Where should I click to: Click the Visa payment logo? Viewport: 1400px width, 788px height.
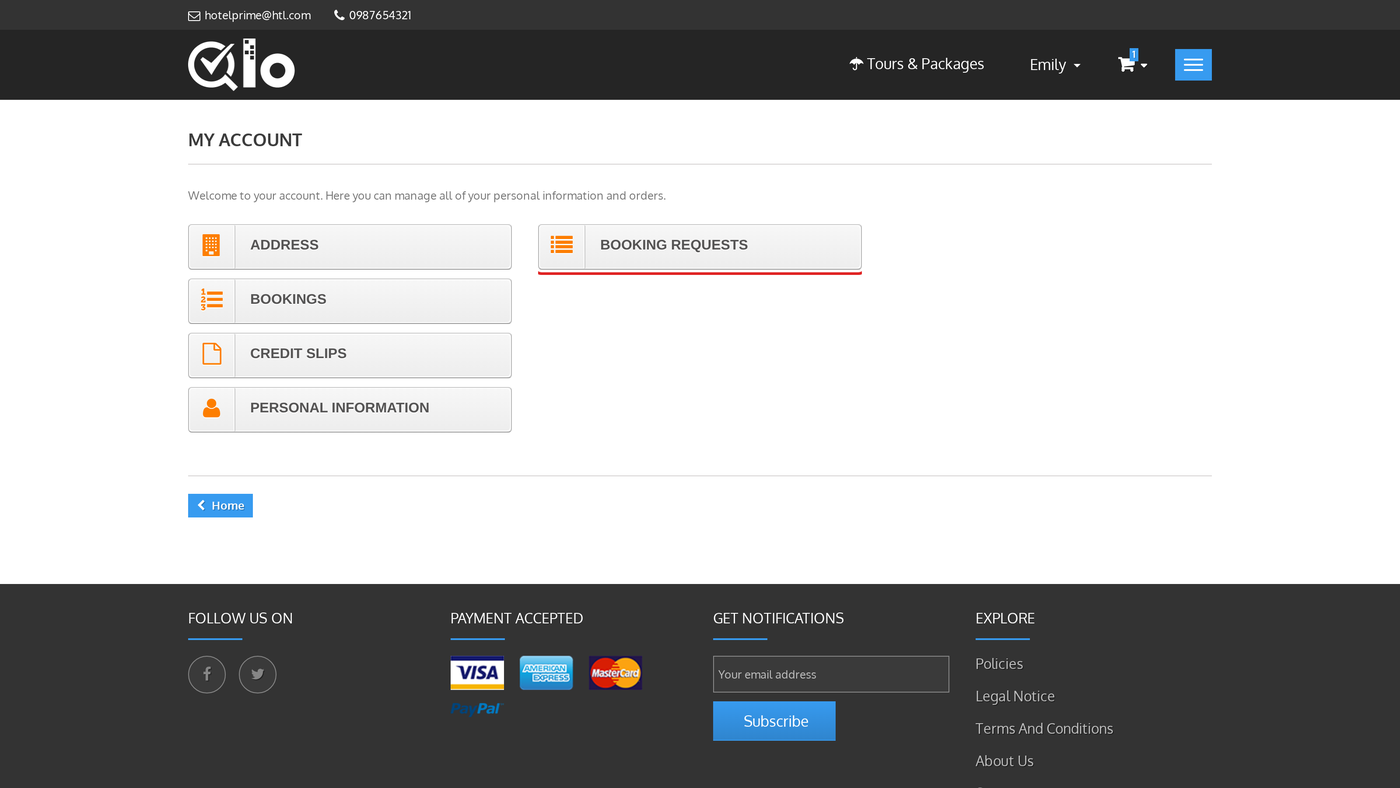click(x=477, y=673)
